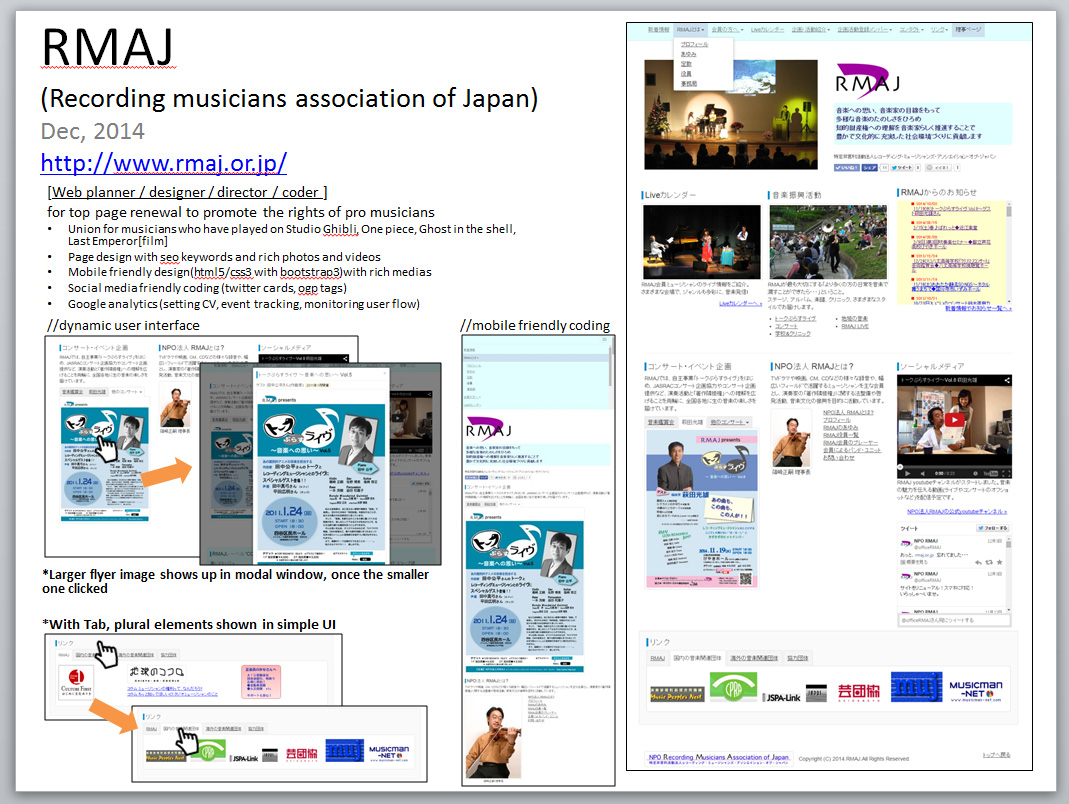Follow the 新着情報のお知らせ一覧へ link
The width and height of the screenshot is (1069, 804).
click(978, 308)
